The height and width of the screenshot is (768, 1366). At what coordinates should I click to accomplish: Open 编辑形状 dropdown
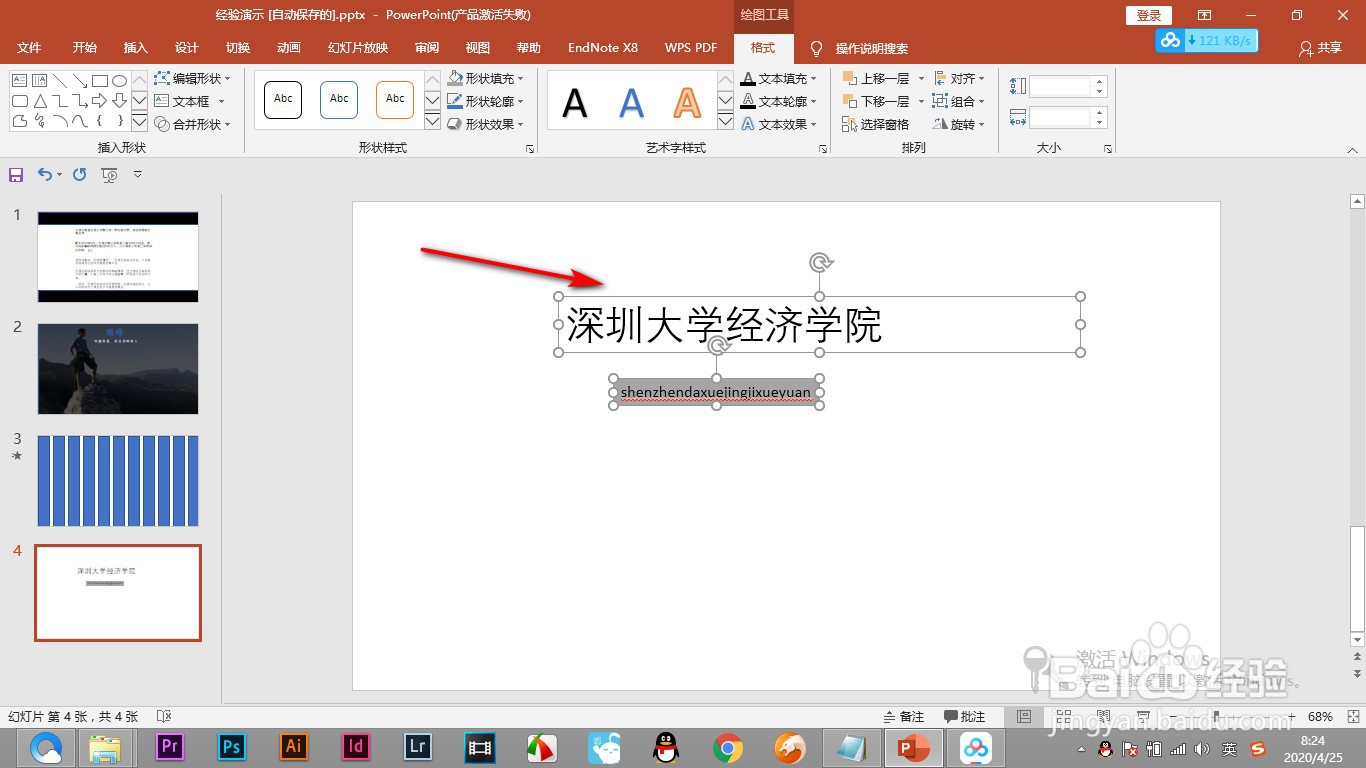tap(193, 78)
